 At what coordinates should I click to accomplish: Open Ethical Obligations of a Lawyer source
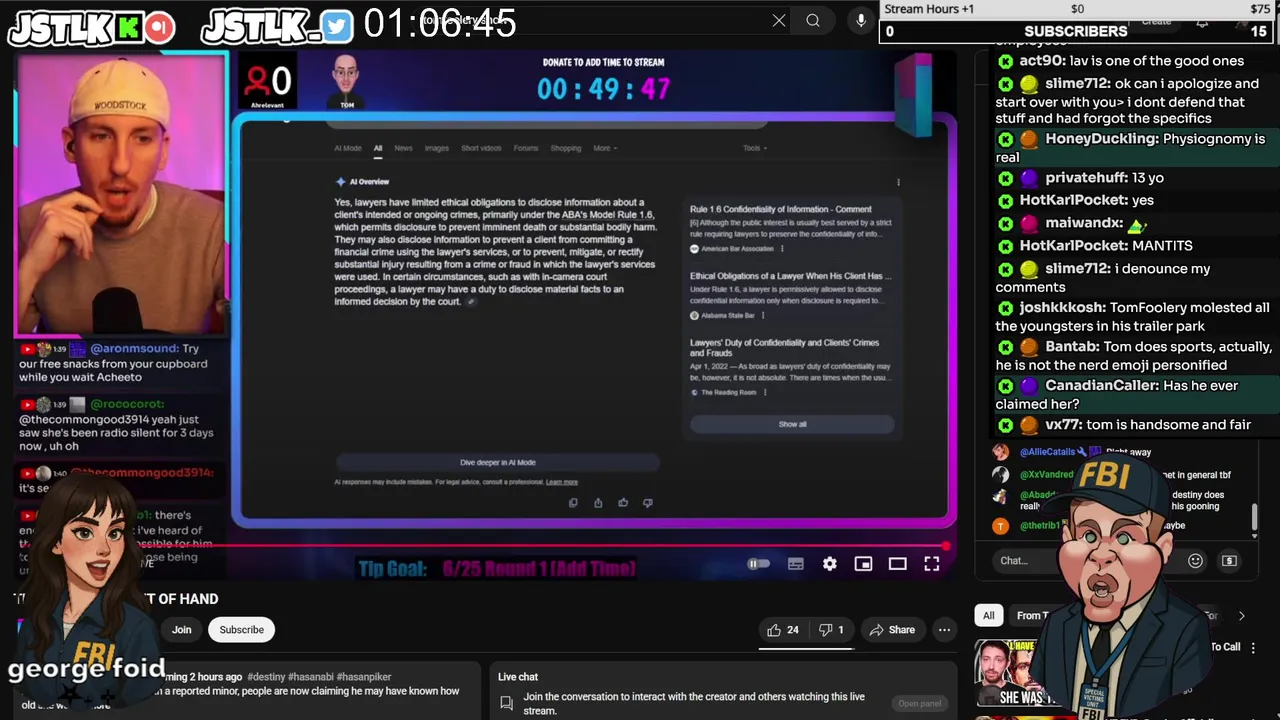[790, 276]
